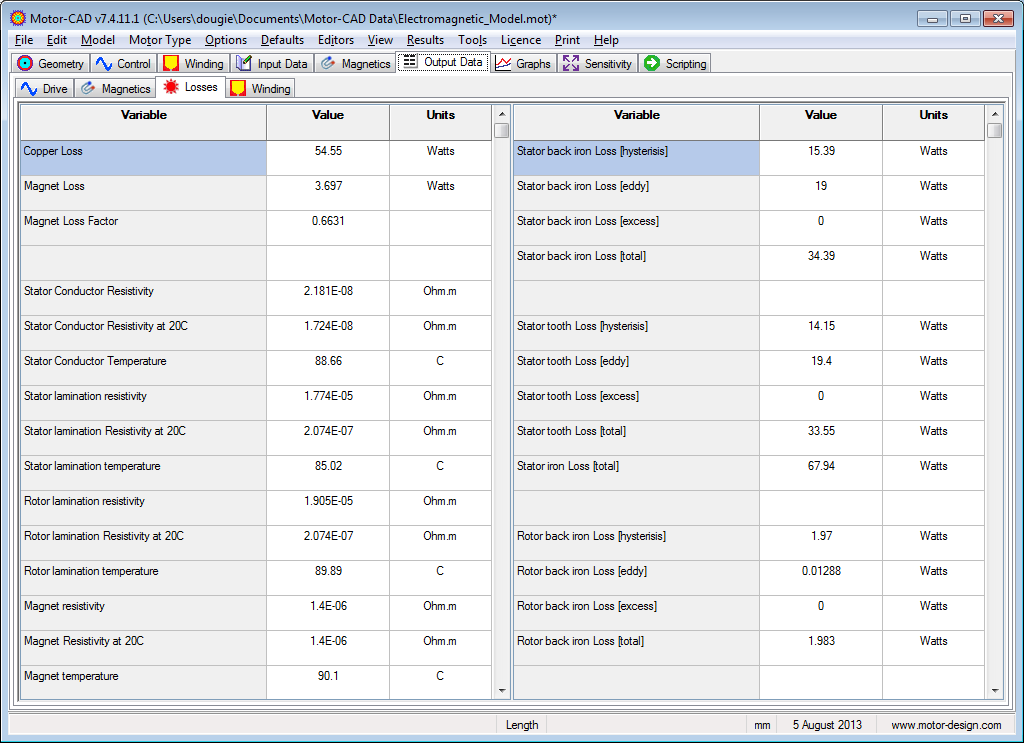Click the Control tab sine-wave icon
1024x743 pixels.
104,63
